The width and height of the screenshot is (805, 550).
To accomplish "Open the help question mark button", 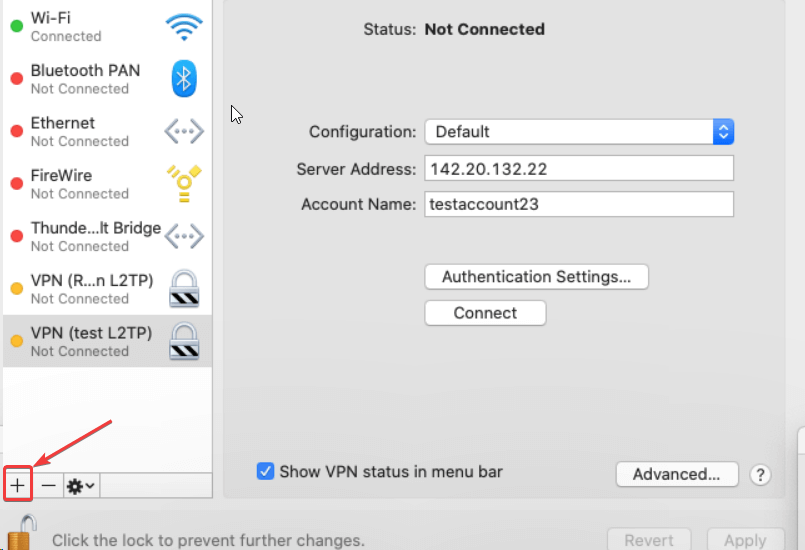I will click(760, 475).
